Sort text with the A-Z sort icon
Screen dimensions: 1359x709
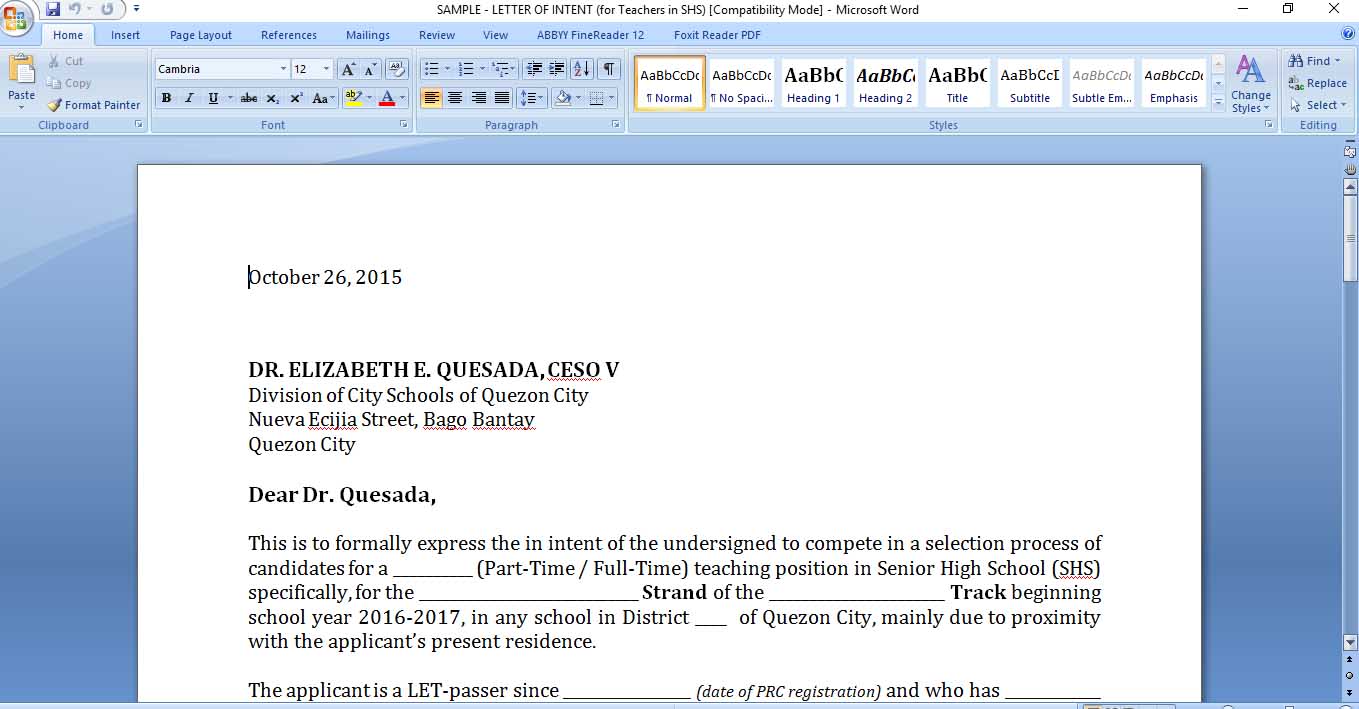[582, 69]
